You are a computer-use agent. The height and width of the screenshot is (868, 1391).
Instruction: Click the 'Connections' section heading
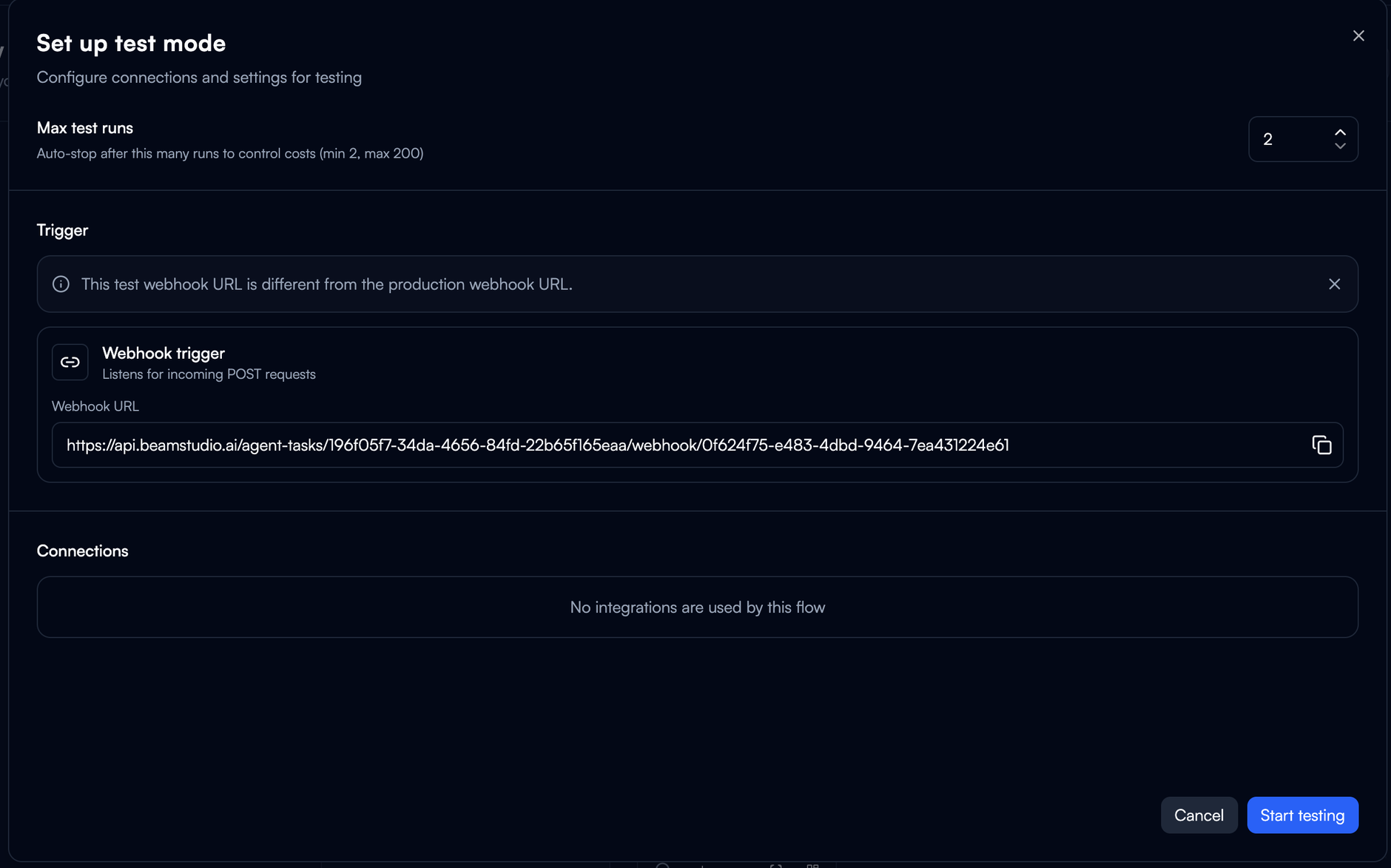pos(82,551)
